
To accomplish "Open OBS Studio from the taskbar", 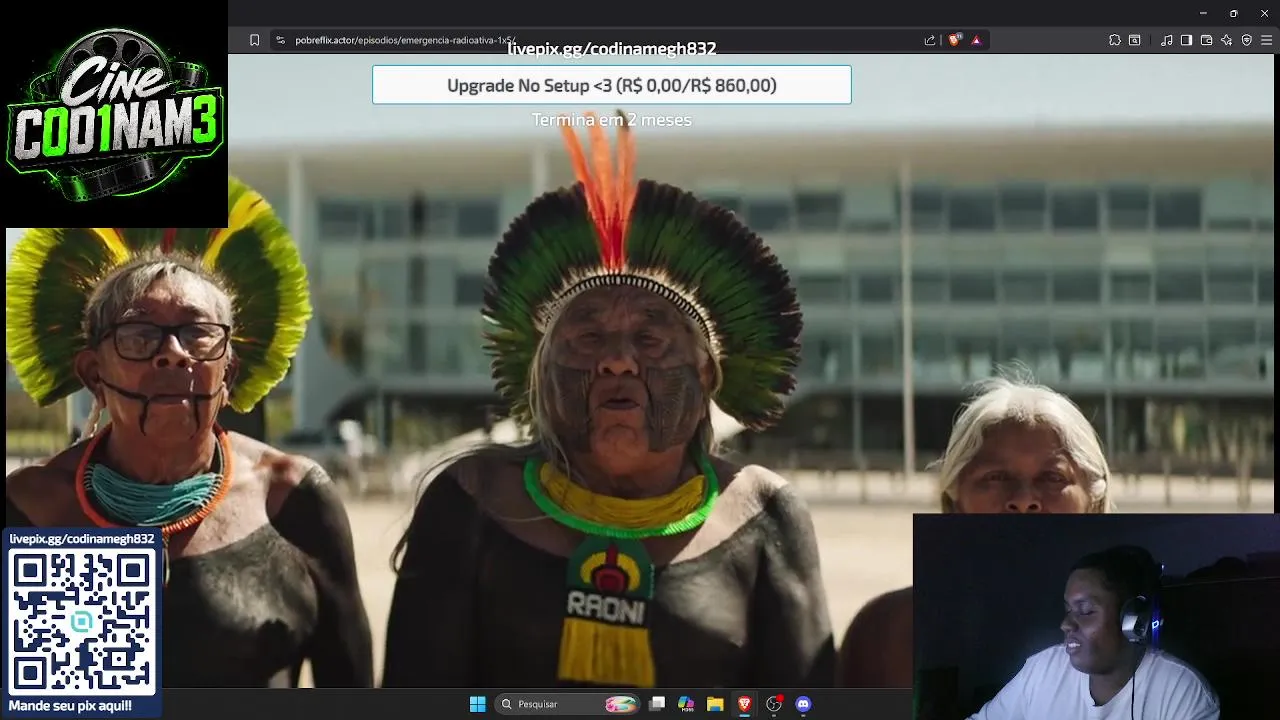I will (774, 704).
